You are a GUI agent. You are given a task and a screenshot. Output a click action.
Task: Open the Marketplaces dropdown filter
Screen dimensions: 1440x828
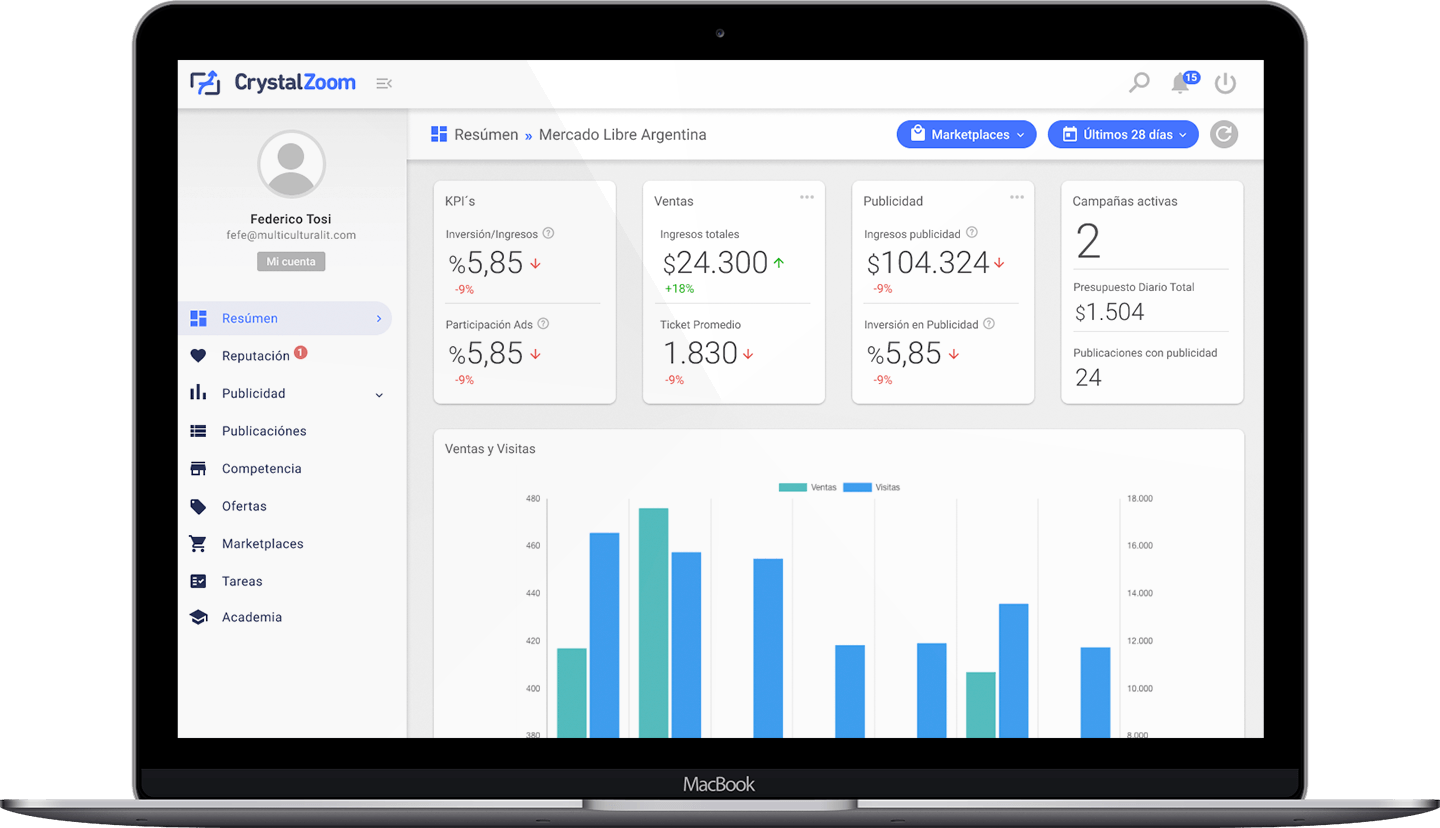tap(966, 135)
